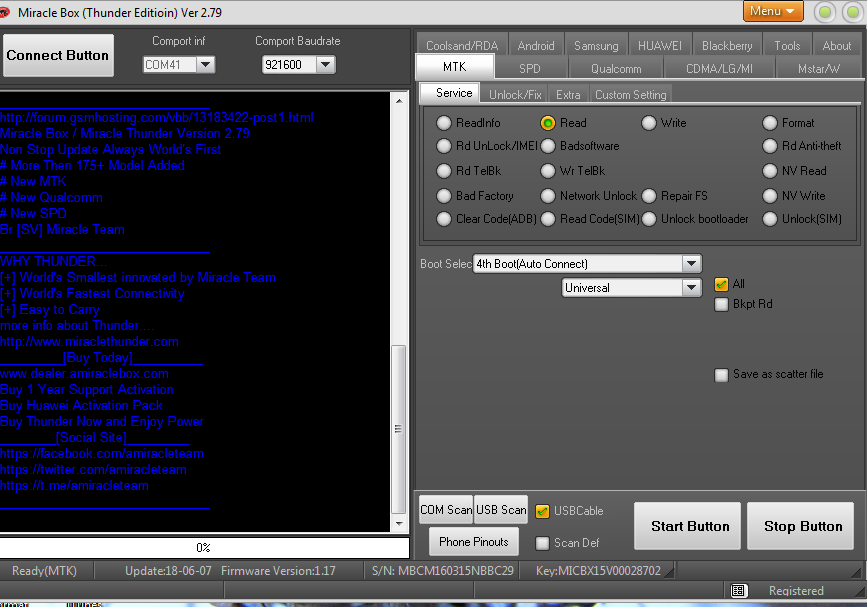Open the gsmhosting forum link in log
The image size is (867, 607).
pos(156,117)
